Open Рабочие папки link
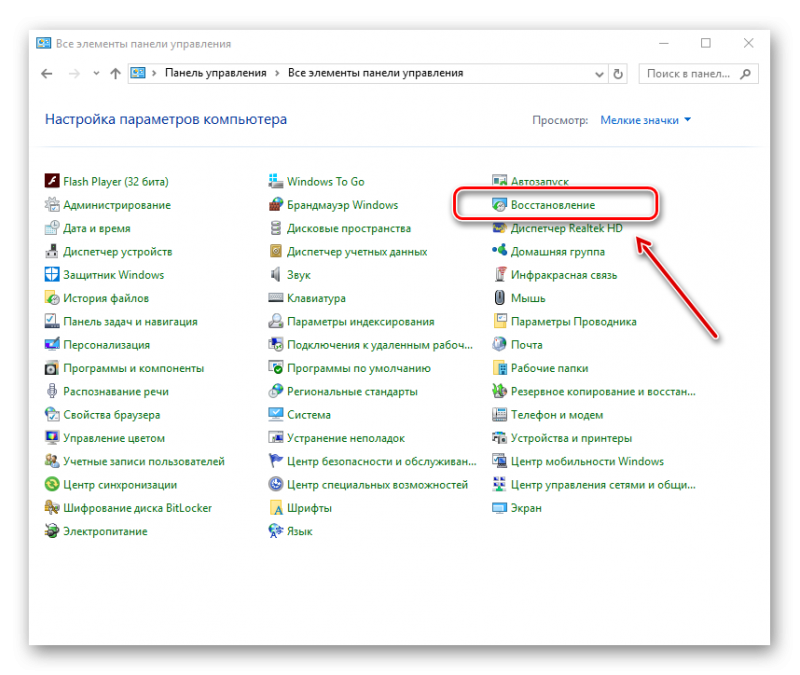The height and width of the screenshot is (675, 800). 549,368
